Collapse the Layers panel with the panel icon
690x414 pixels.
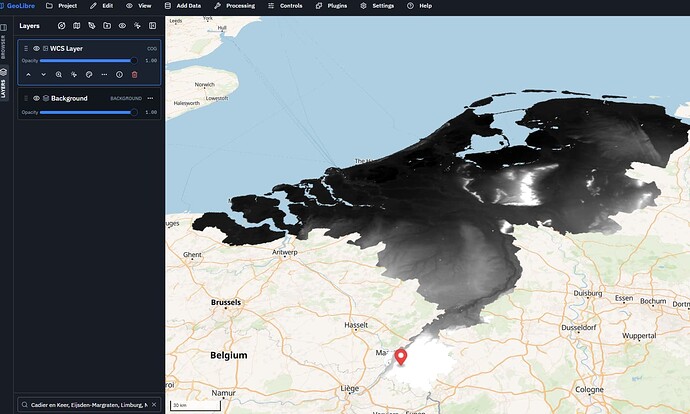tap(153, 26)
